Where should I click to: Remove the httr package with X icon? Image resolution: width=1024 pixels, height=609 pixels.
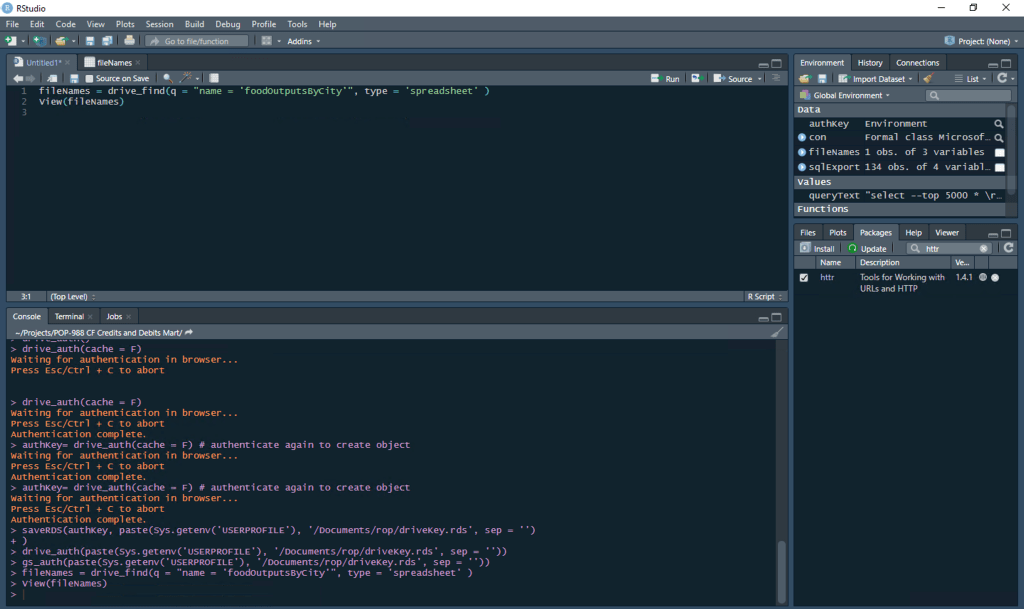coord(995,277)
